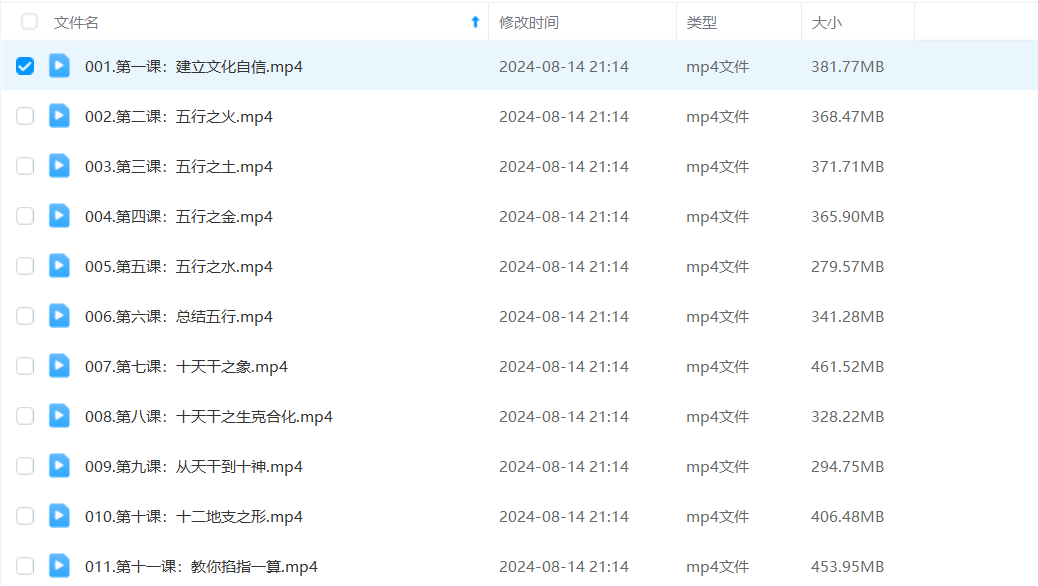1038x586 pixels.
Task: Click the 文件名 column header label
Action: (x=76, y=22)
